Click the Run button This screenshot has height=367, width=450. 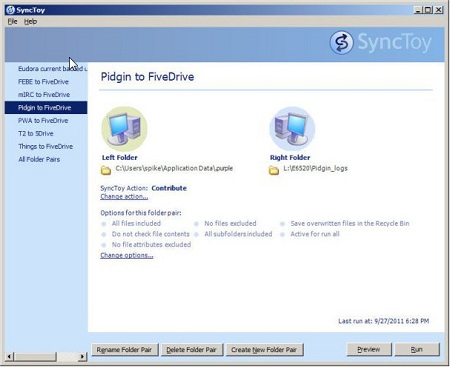point(417,349)
